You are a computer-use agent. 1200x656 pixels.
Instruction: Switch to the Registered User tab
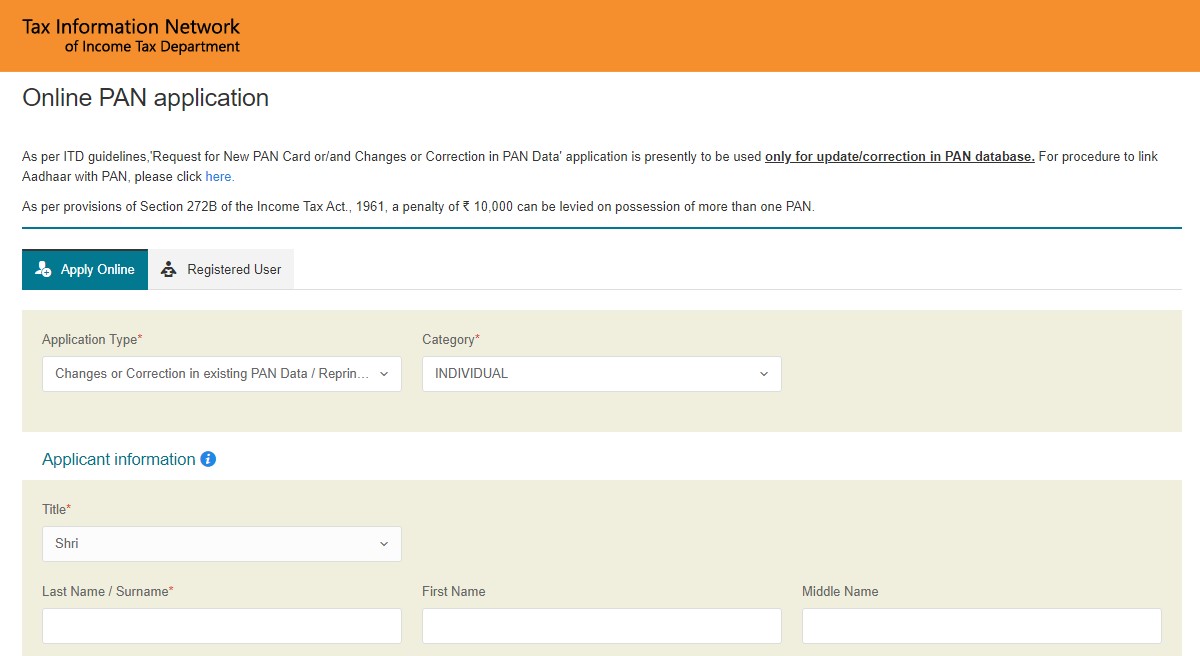[222, 269]
